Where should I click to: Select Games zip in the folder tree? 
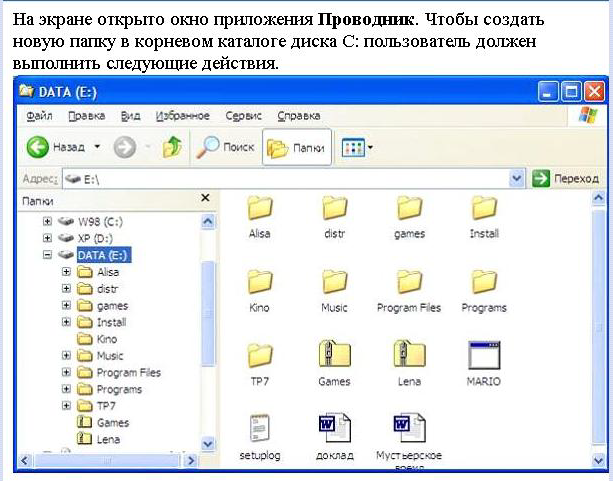click(113, 422)
